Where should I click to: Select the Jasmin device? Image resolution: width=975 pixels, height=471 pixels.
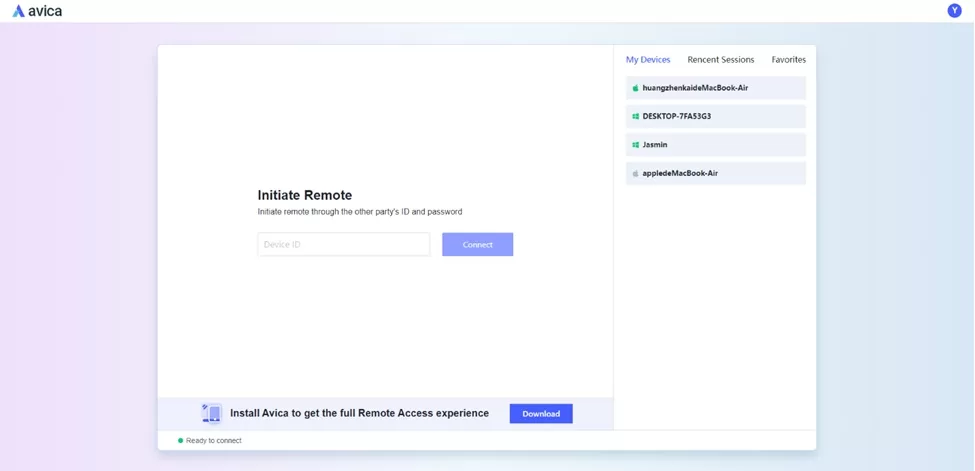pyautogui.click(x=716, y=145)
